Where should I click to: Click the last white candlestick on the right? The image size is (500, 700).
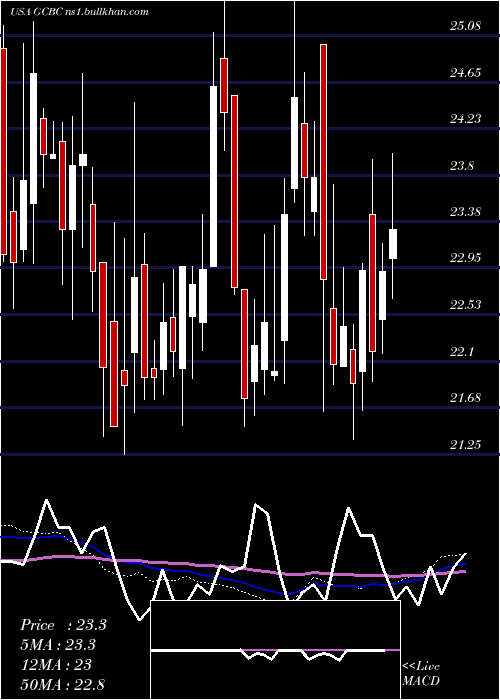[393, 244]
